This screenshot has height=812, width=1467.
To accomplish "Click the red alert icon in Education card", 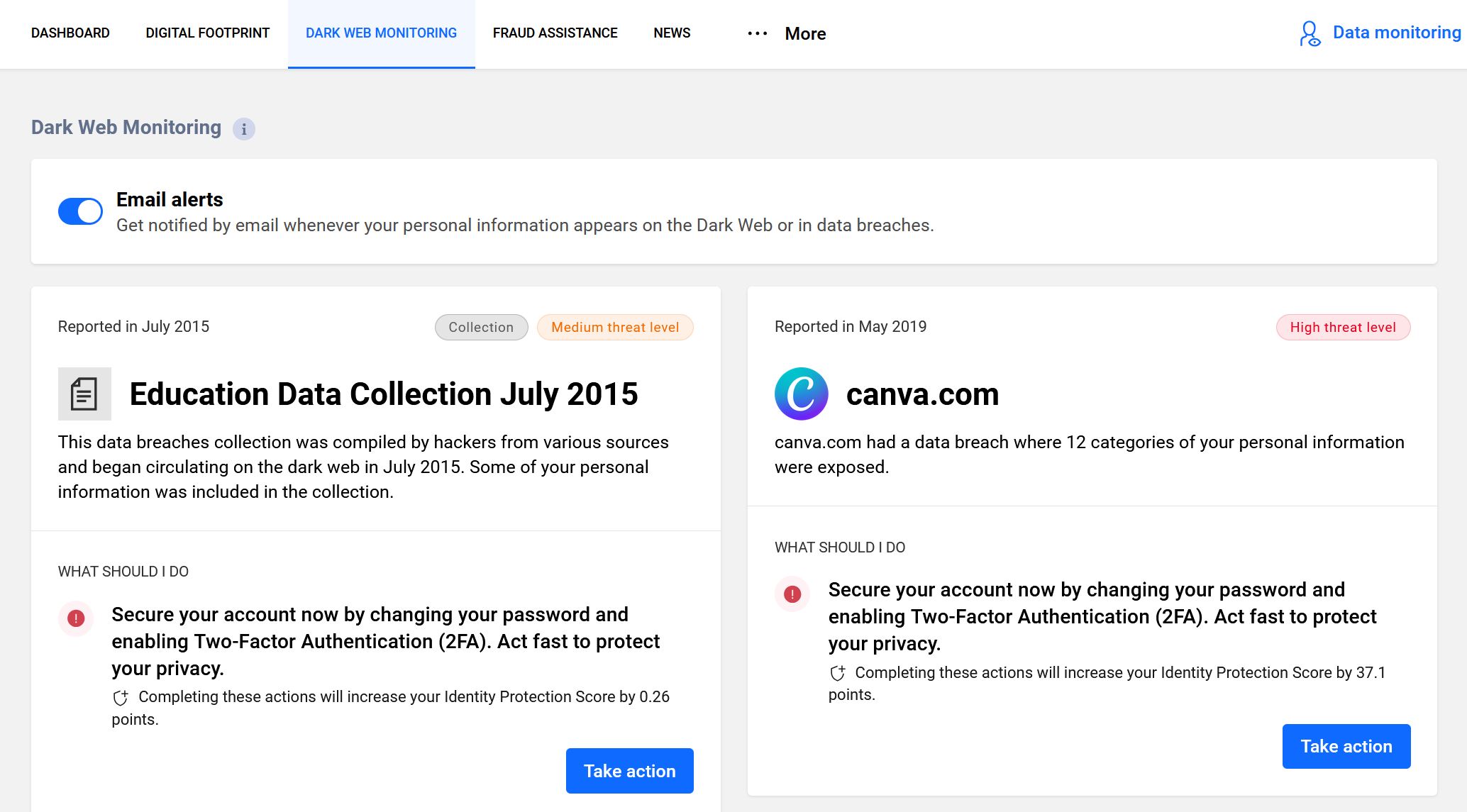I will pos(76,618).
